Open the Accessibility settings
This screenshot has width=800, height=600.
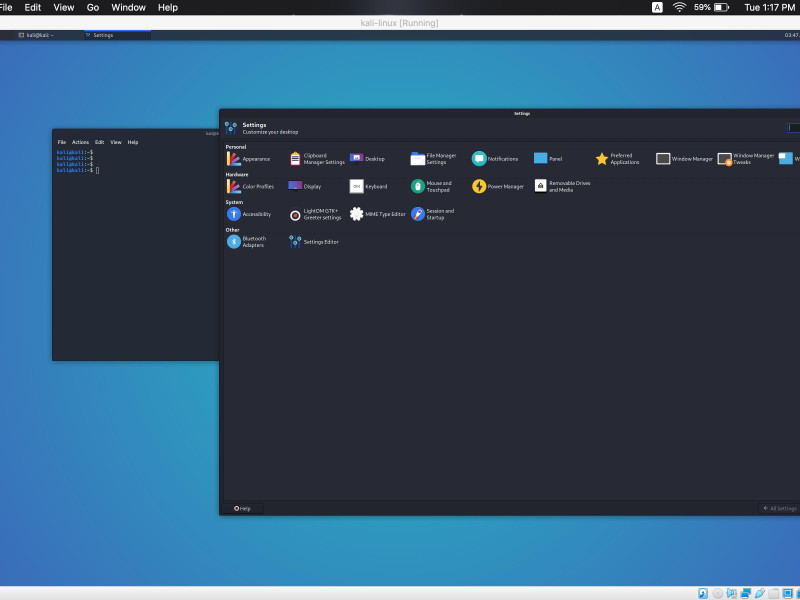[249, 214]
